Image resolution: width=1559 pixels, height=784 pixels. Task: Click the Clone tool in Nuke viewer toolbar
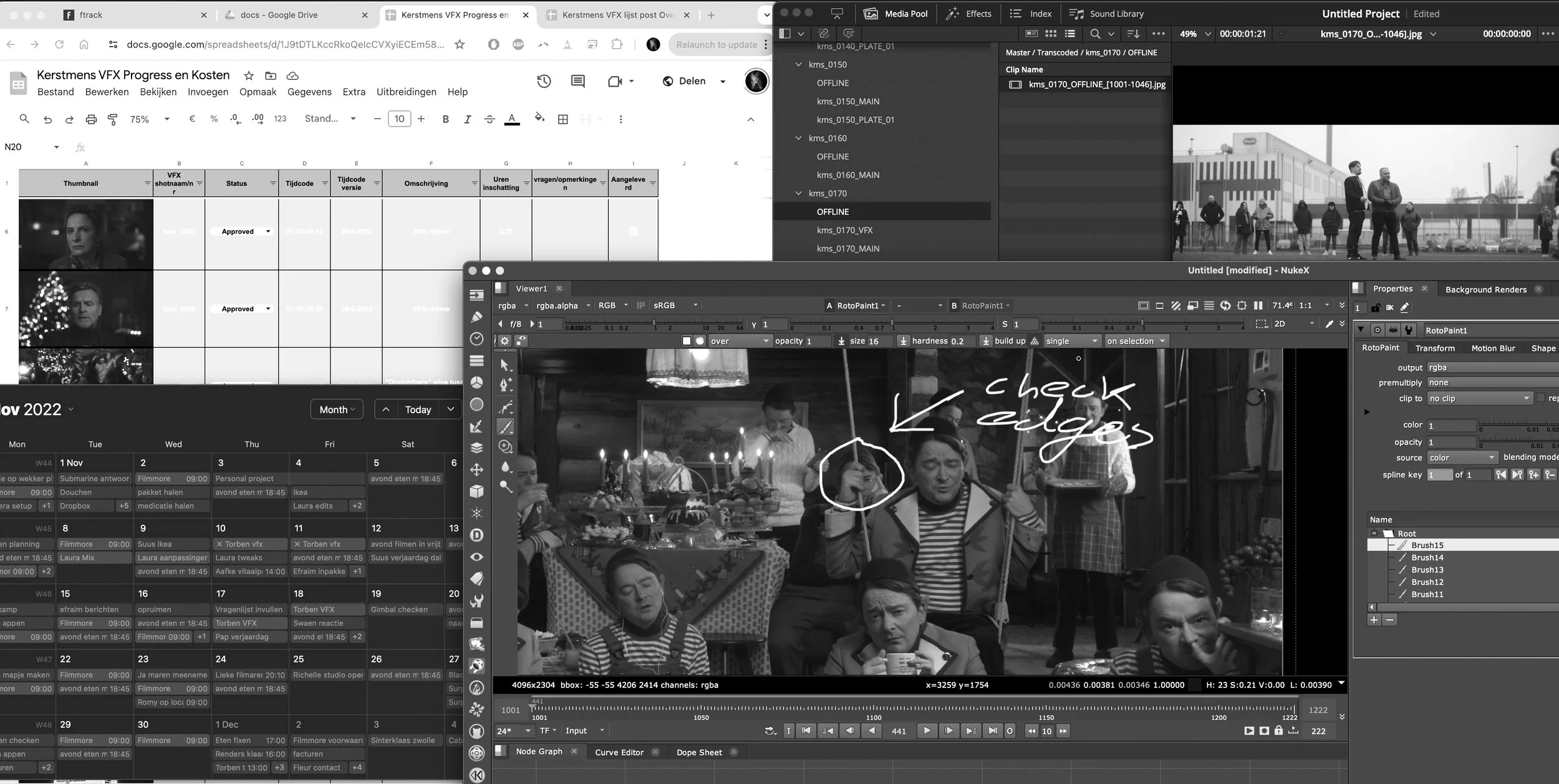(x=505, y=447)
